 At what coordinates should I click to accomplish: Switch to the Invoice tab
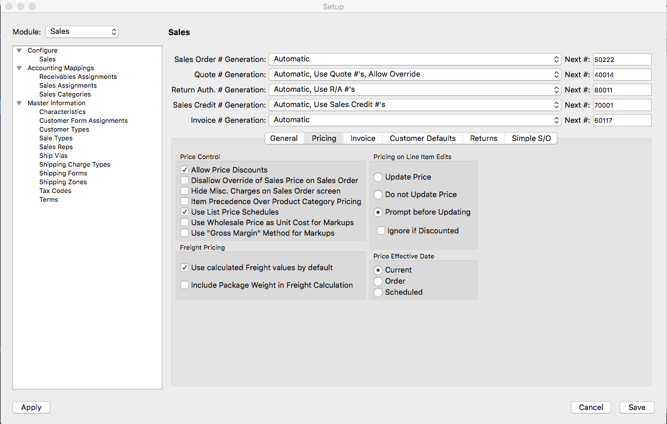click(363, 138)
